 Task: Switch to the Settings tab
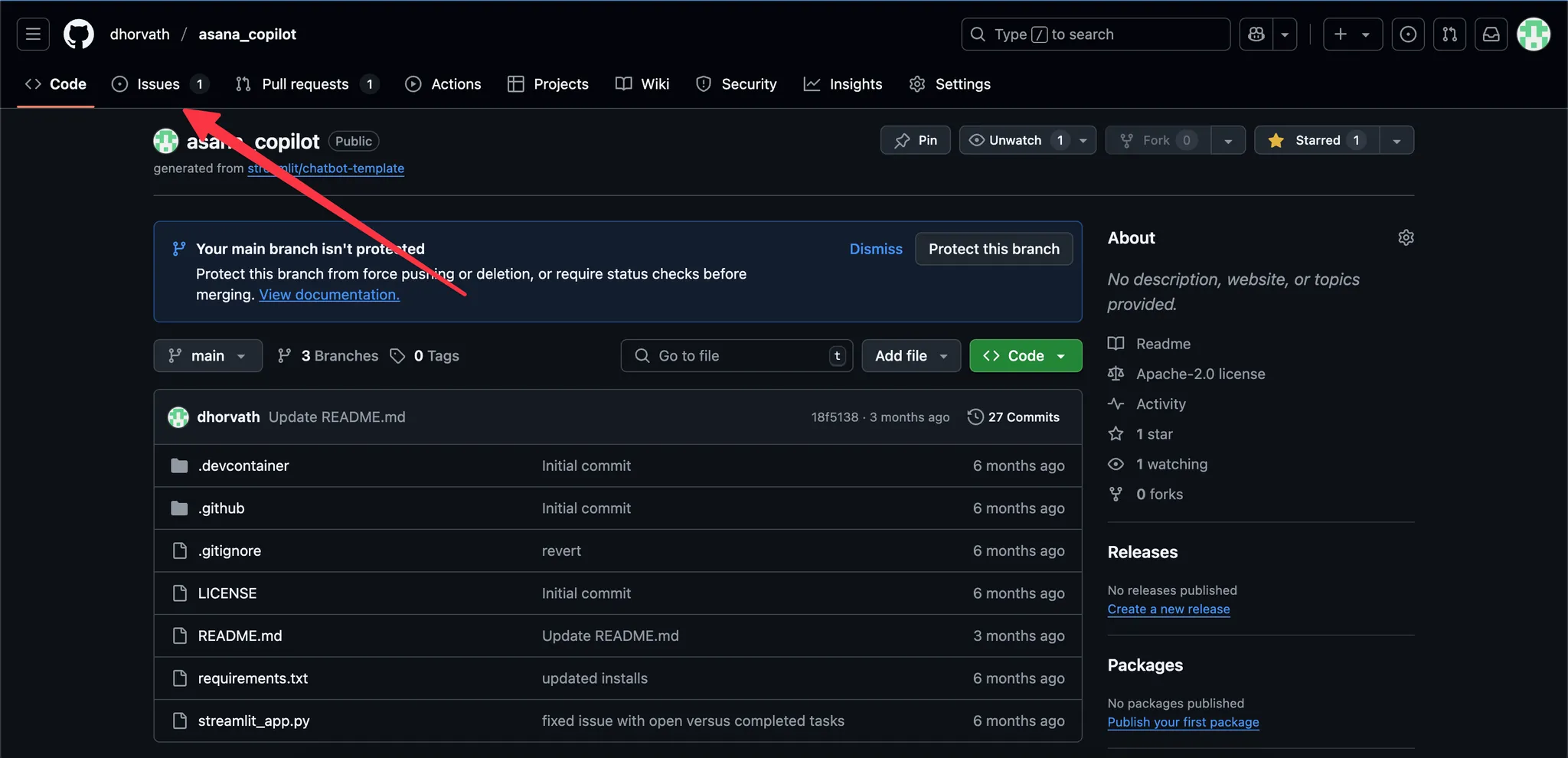(950, 84)
